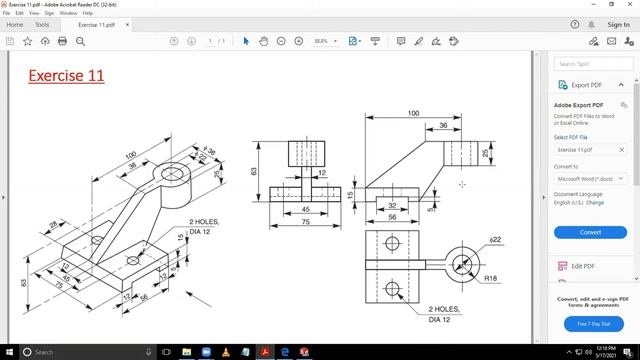The width and height of the screenshot is (640, 360).
Task: Click the share with others person icon
Action: (x=629, y=41)
